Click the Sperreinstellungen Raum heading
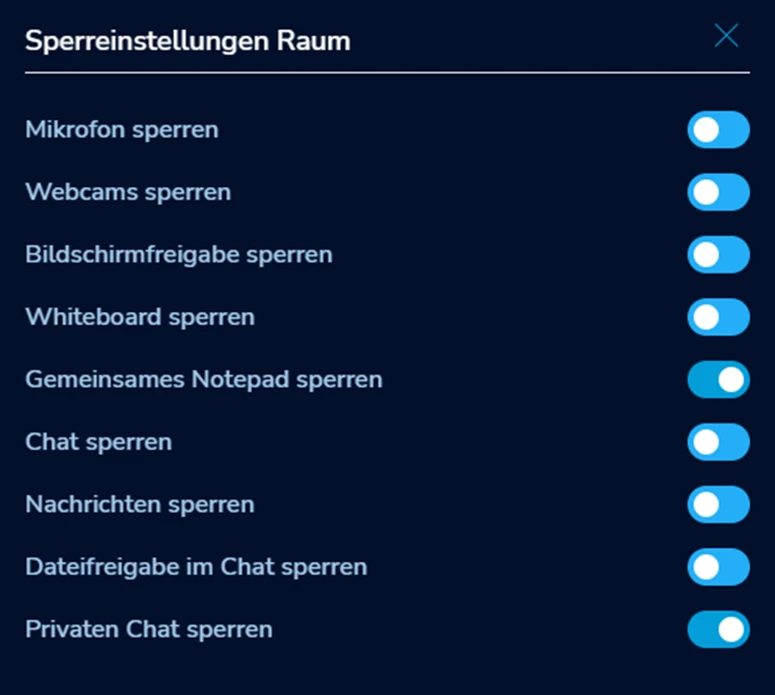775x695 pixels. pos(188,41)
